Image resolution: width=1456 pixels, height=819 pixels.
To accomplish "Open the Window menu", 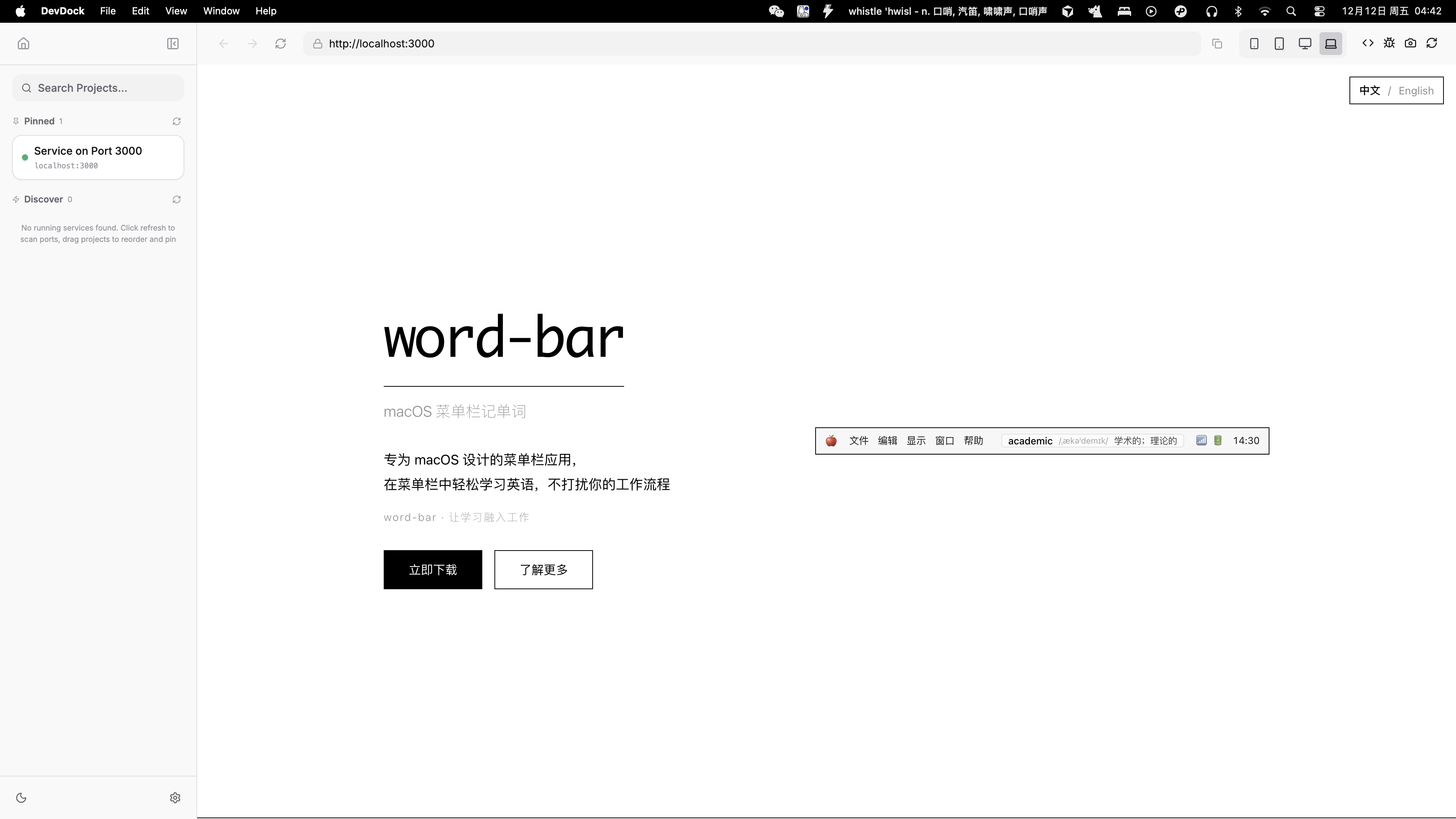I will point(221,11).
